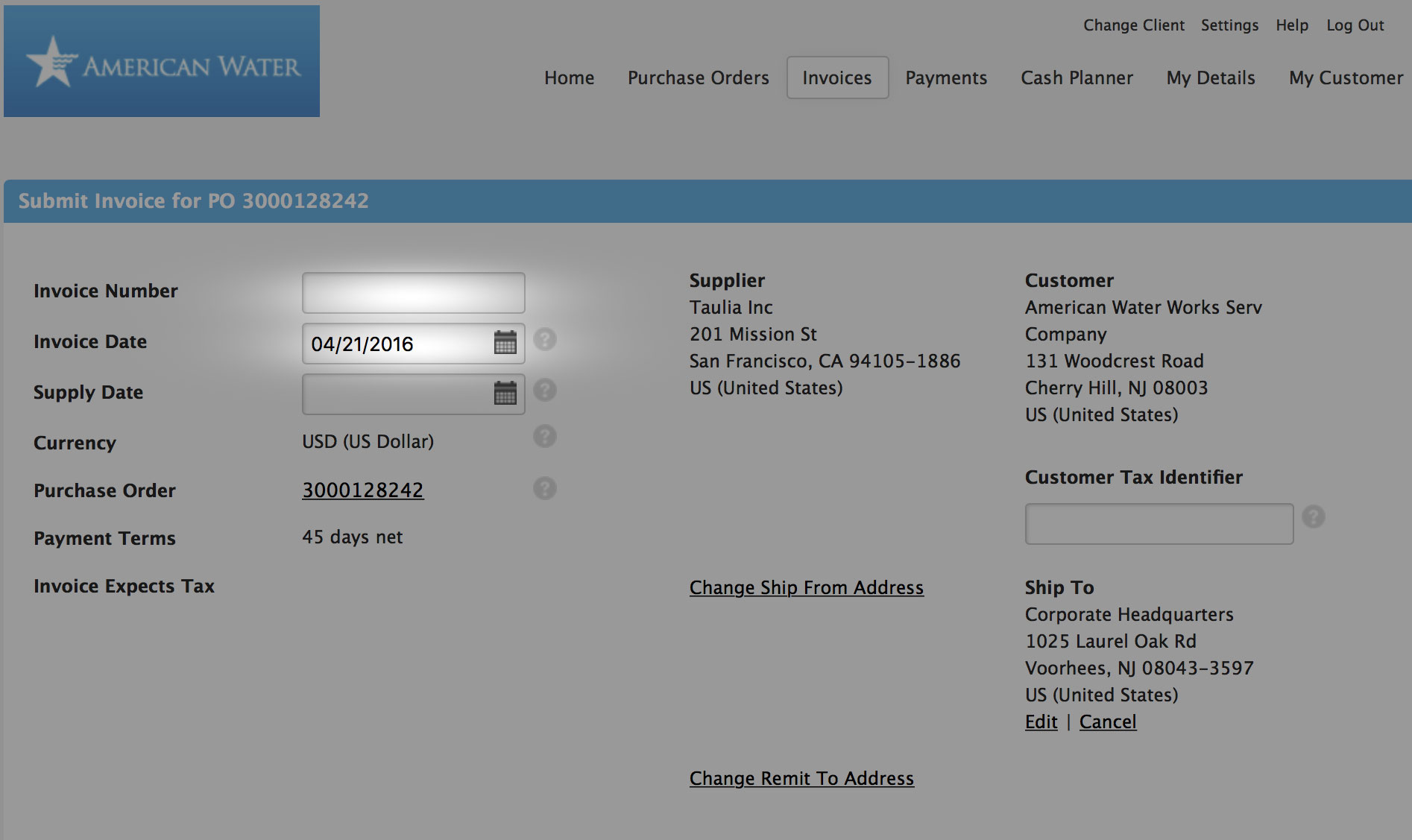The height and width of the screenshot is (840, 1412).
Task: Click 'Submit Invoice for PO 3000128242' heading
Action: [194, 200]
